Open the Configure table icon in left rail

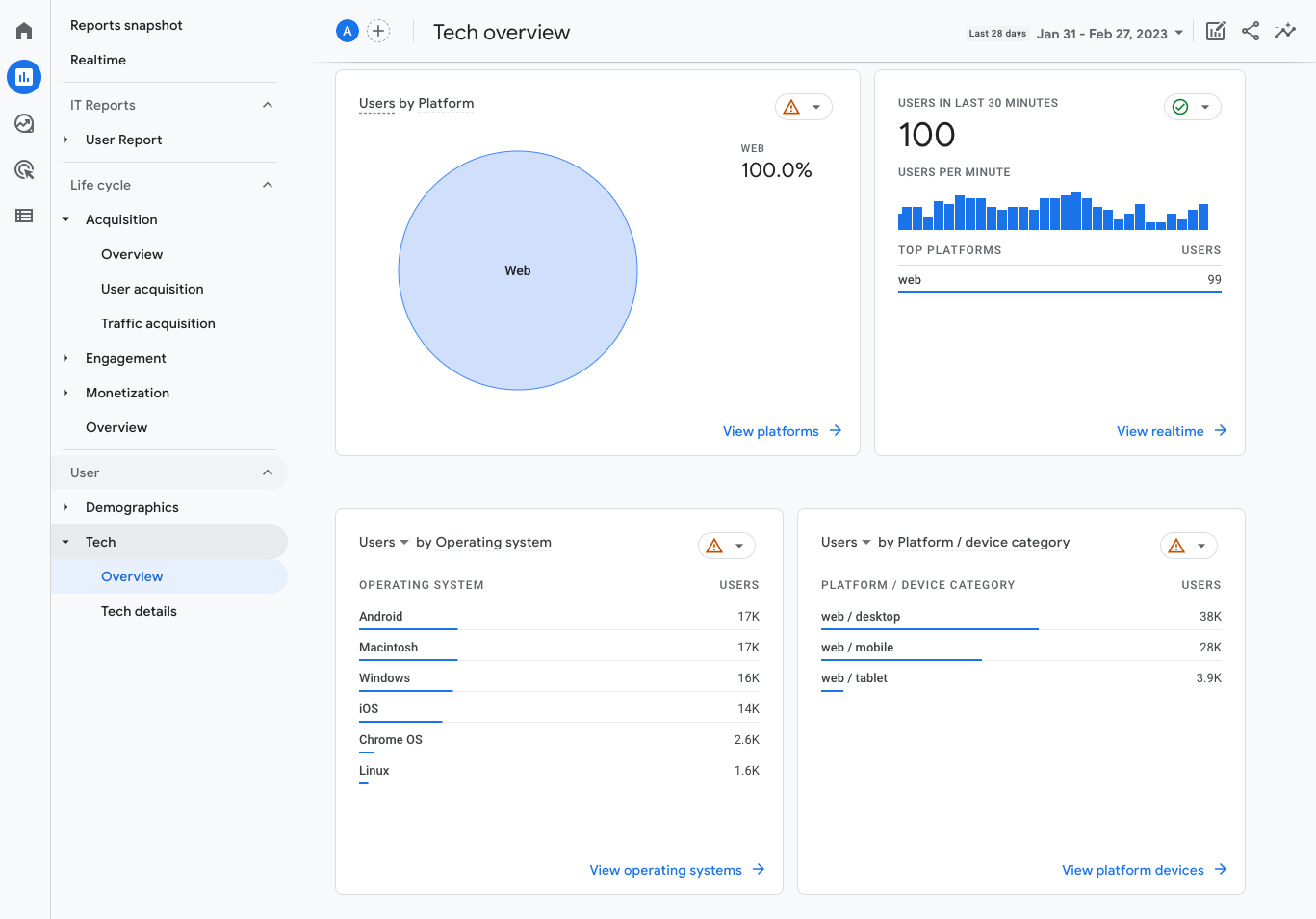coord(24,216)
